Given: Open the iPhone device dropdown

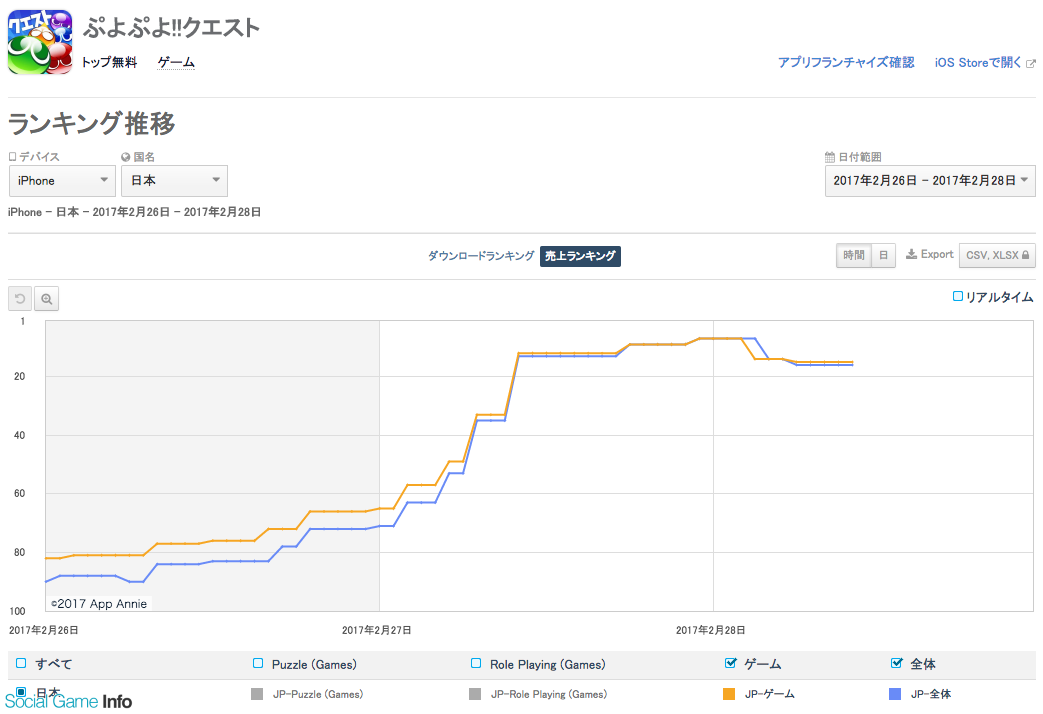Looking at the screenshot, I should click(63, 181).
